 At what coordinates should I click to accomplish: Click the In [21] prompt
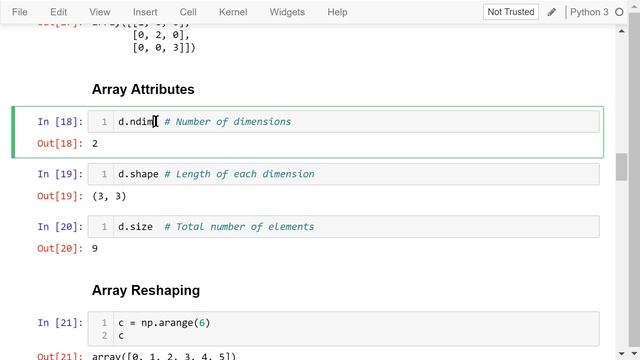pos(60,323)
